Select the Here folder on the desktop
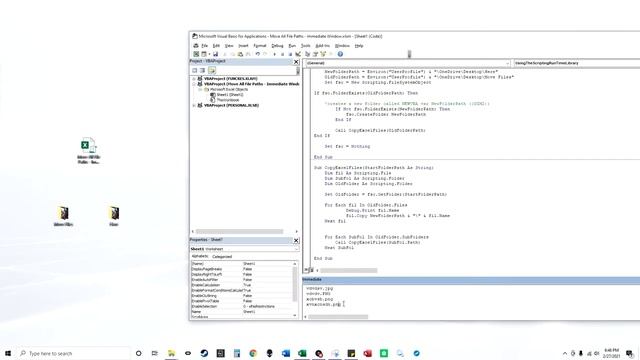 (114, 216)
